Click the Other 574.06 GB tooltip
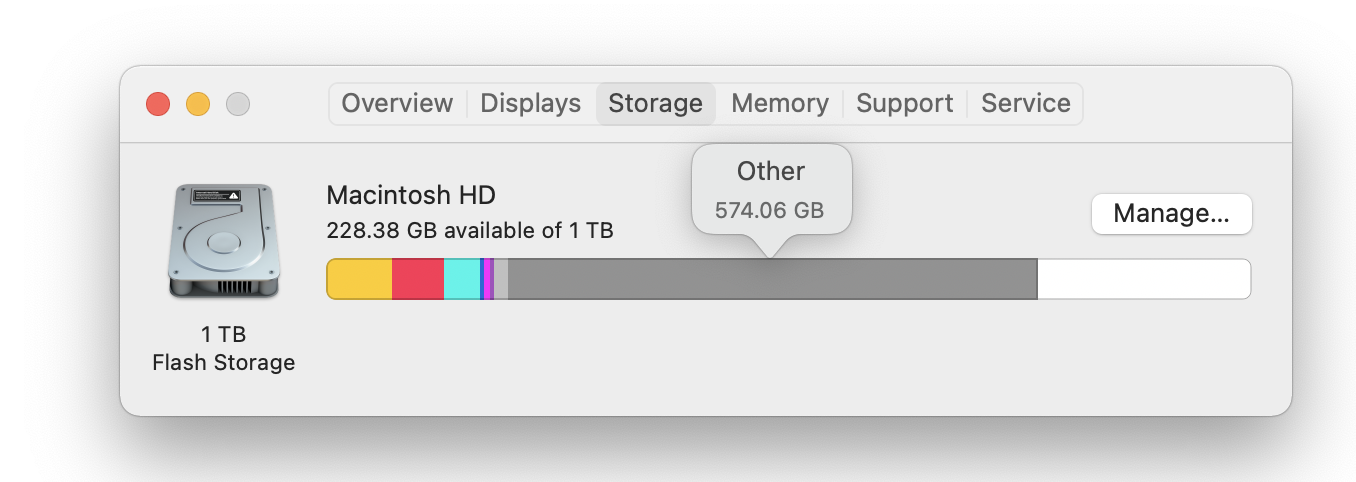 point(771,190)
